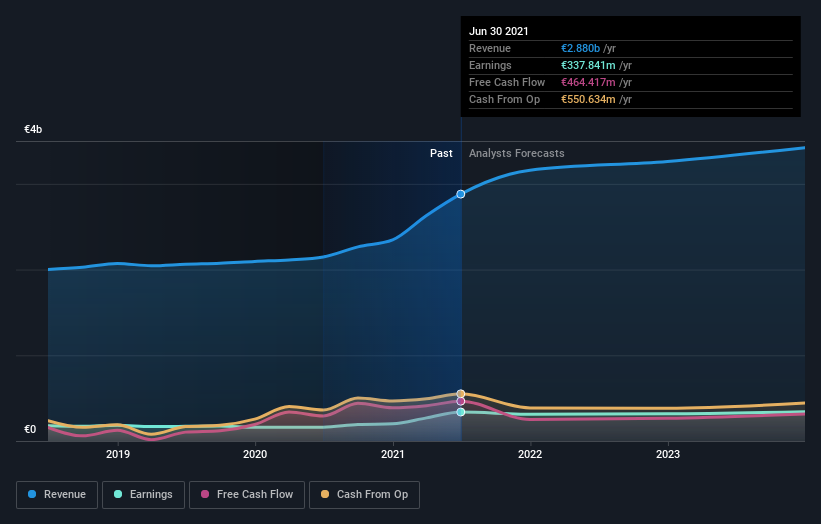Click the blue Revenue data point marker
This screenshot has width=821, height=524.
[x=460, y=194]
